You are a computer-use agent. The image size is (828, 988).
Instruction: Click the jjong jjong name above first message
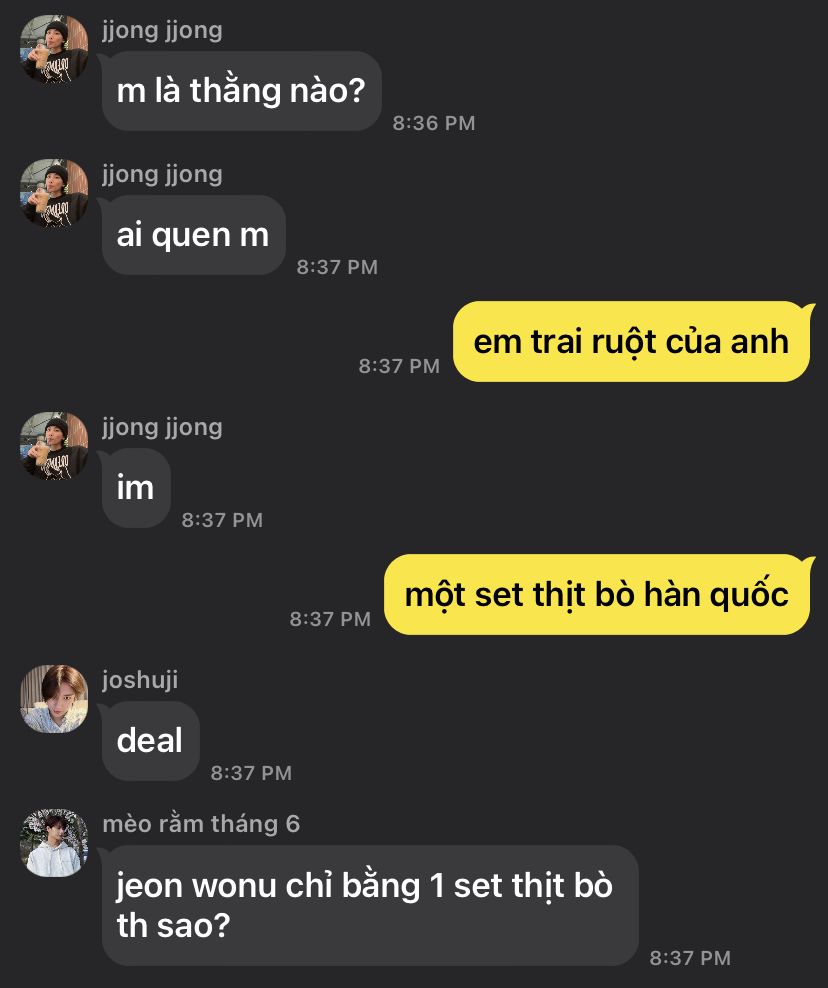[162, 31]
